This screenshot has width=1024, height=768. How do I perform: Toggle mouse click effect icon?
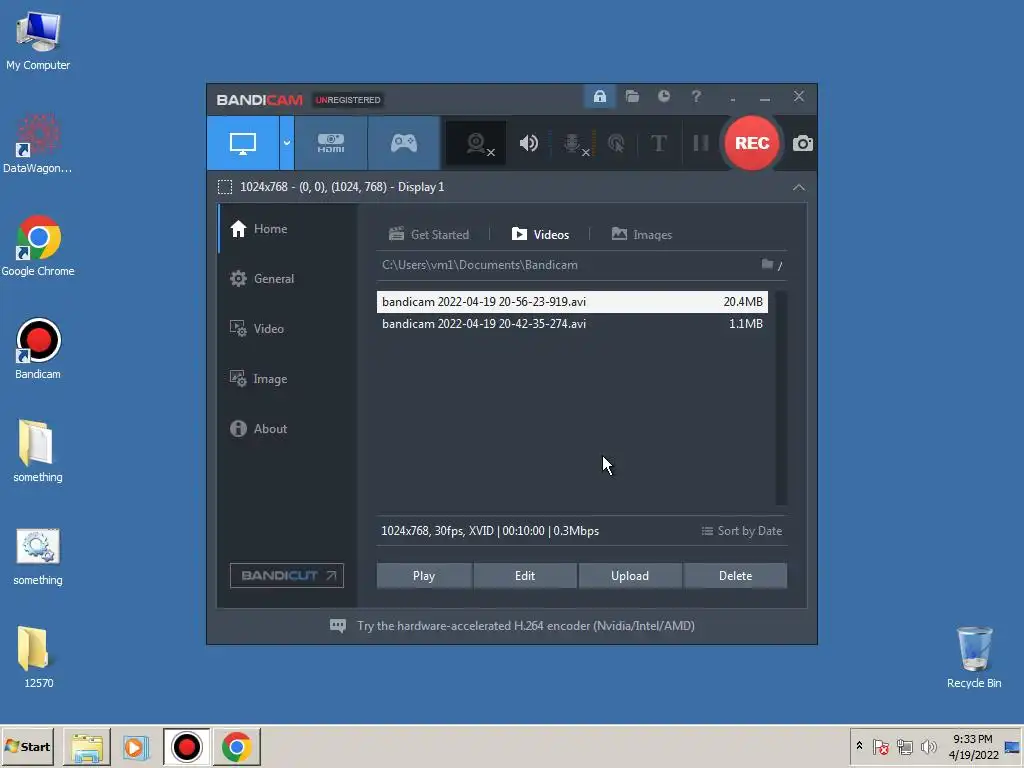click(x=616, y=143)
